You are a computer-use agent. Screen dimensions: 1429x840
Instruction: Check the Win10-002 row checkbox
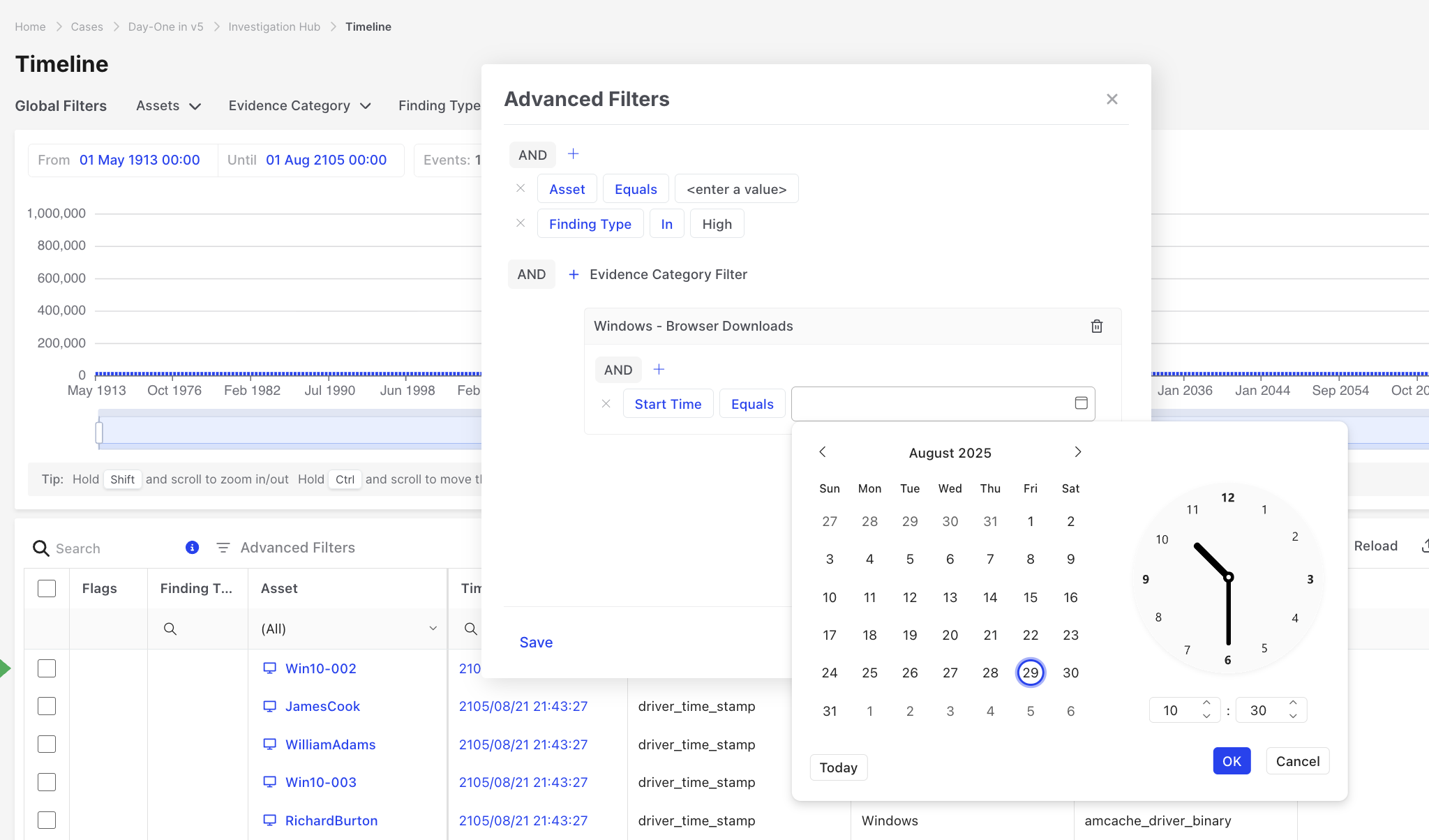pyautogui.click(x=47, y=668)
